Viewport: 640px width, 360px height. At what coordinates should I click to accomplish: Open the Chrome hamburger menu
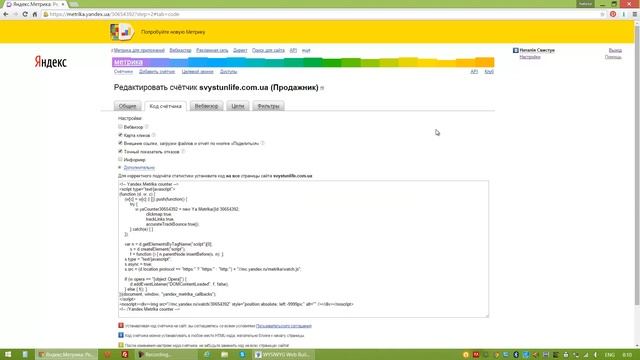tap(635, 14)
